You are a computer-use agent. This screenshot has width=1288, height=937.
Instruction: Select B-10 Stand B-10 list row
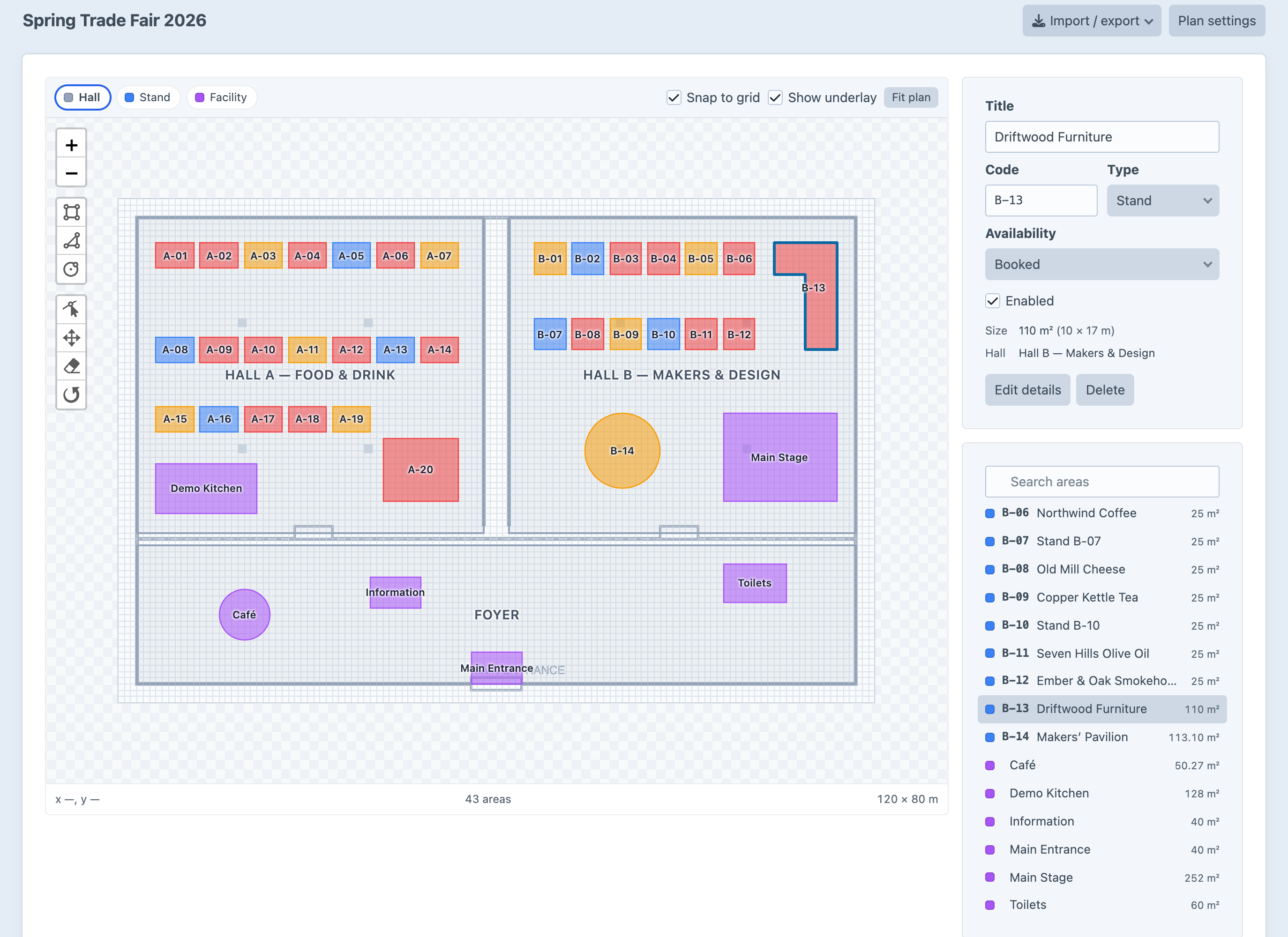tap(1102, 625)
